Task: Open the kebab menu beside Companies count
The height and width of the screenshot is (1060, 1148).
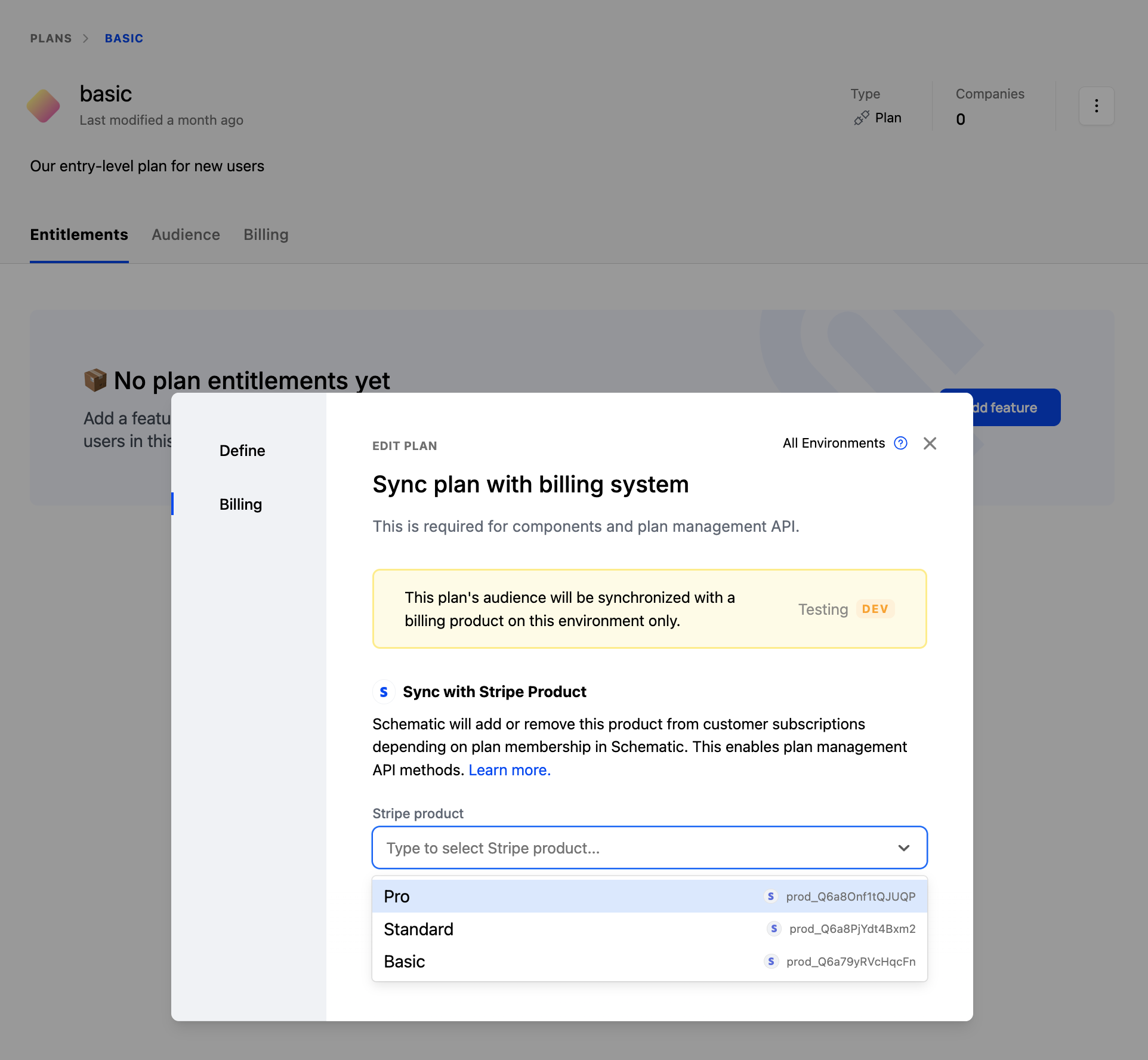Action: (1096, 106)
